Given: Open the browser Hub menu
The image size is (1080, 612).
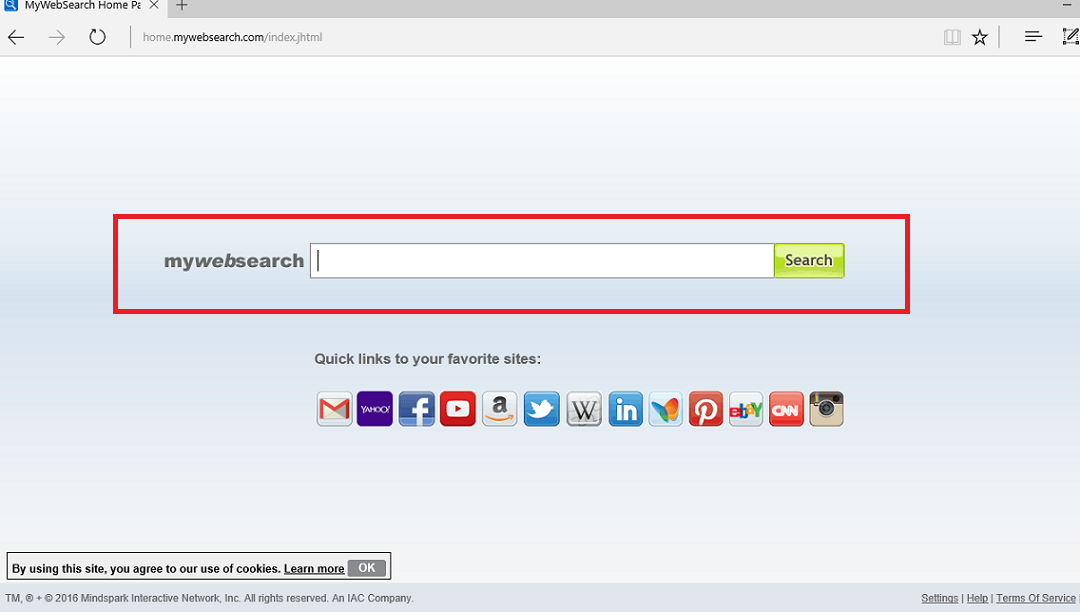Looking at the screenshot, I should click(1033, 36).
